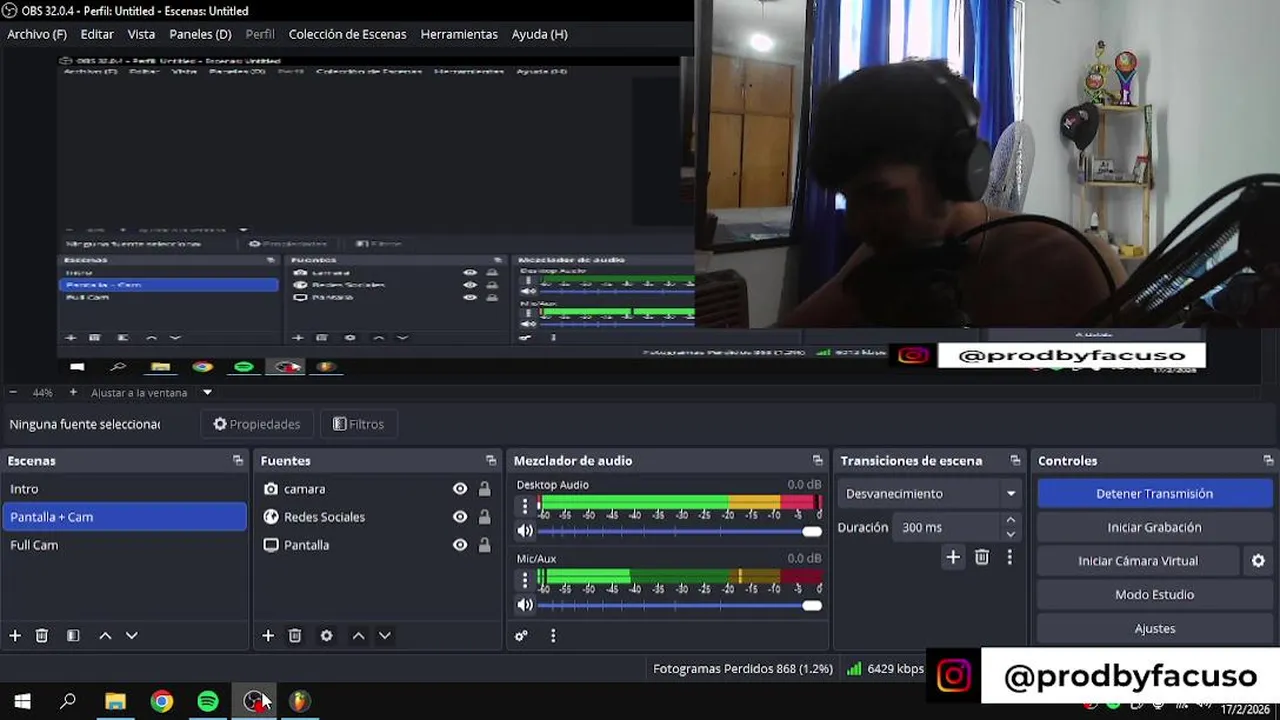Image resolution: width=1280 pixels, height=720 pixels.
Task: Zoom out the preview with minus
Action: click(13, 392)
